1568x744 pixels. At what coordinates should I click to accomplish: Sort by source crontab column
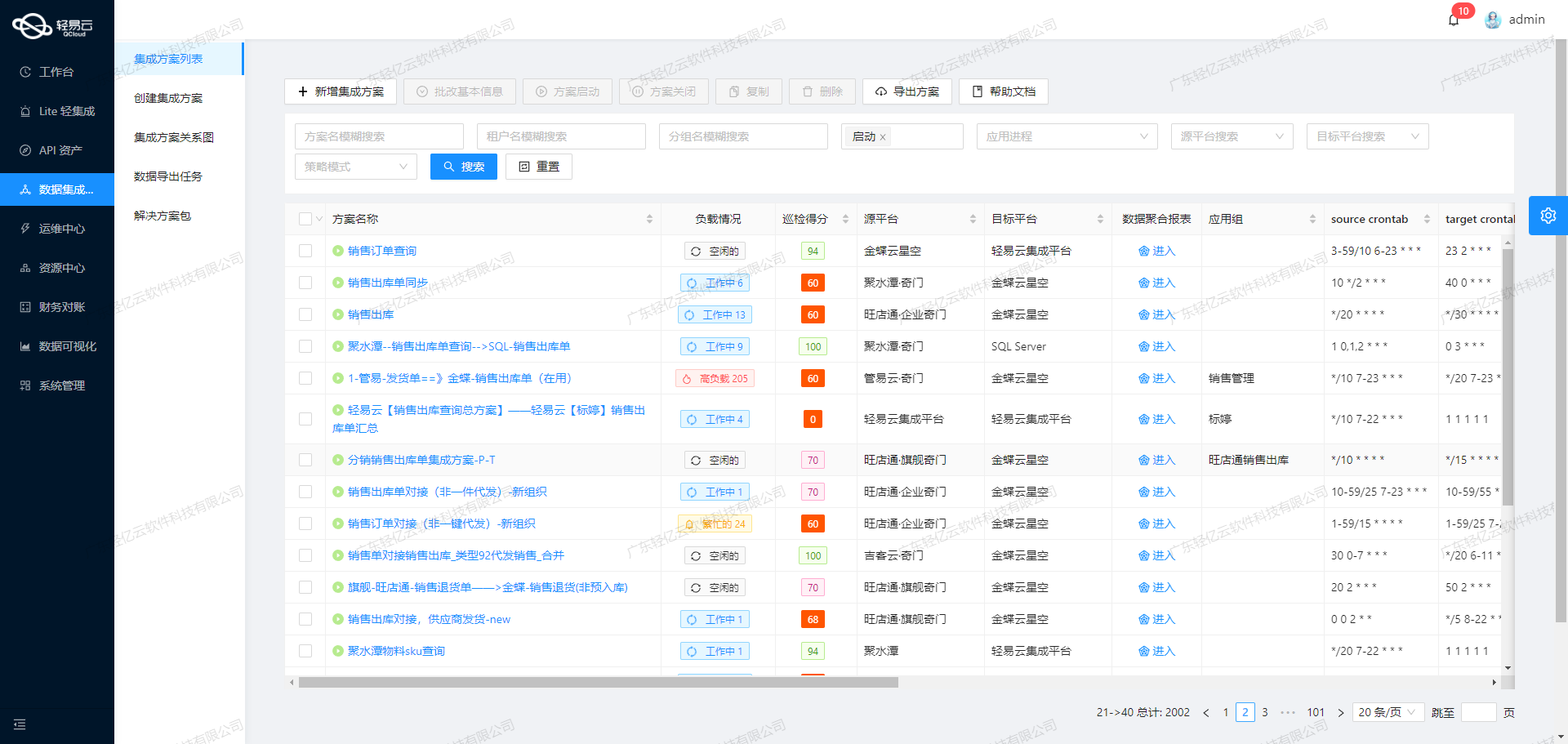(1427, 219)
